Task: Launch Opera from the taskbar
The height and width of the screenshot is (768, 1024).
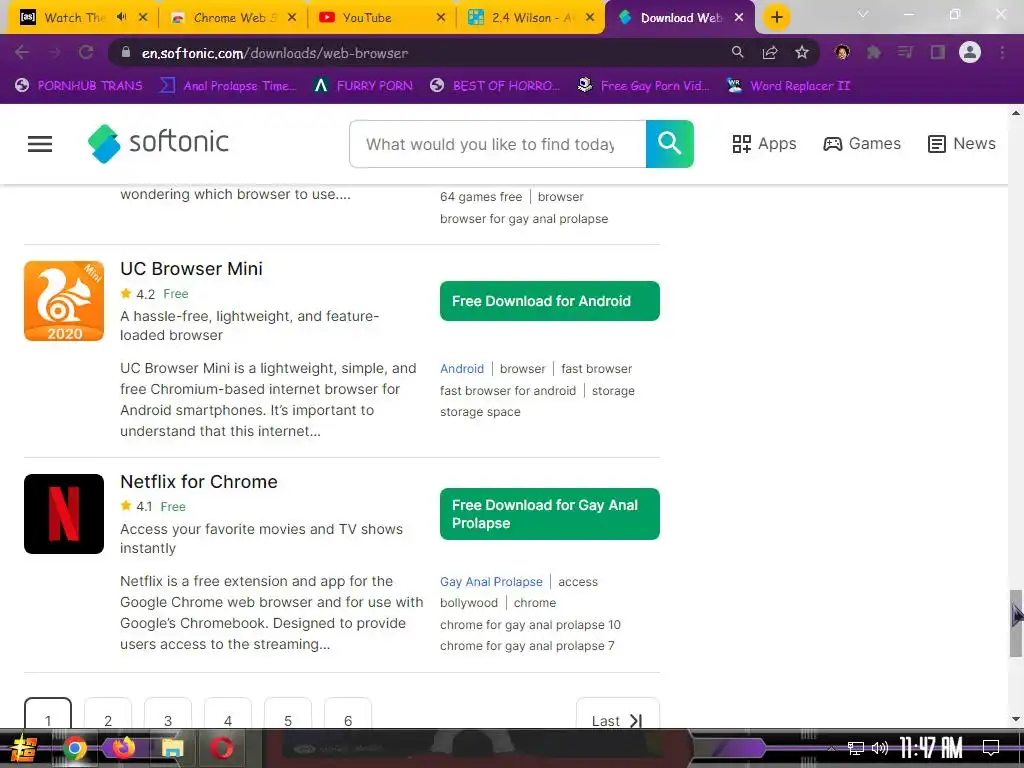Action: pyautogui.click(x=221, y=748)
